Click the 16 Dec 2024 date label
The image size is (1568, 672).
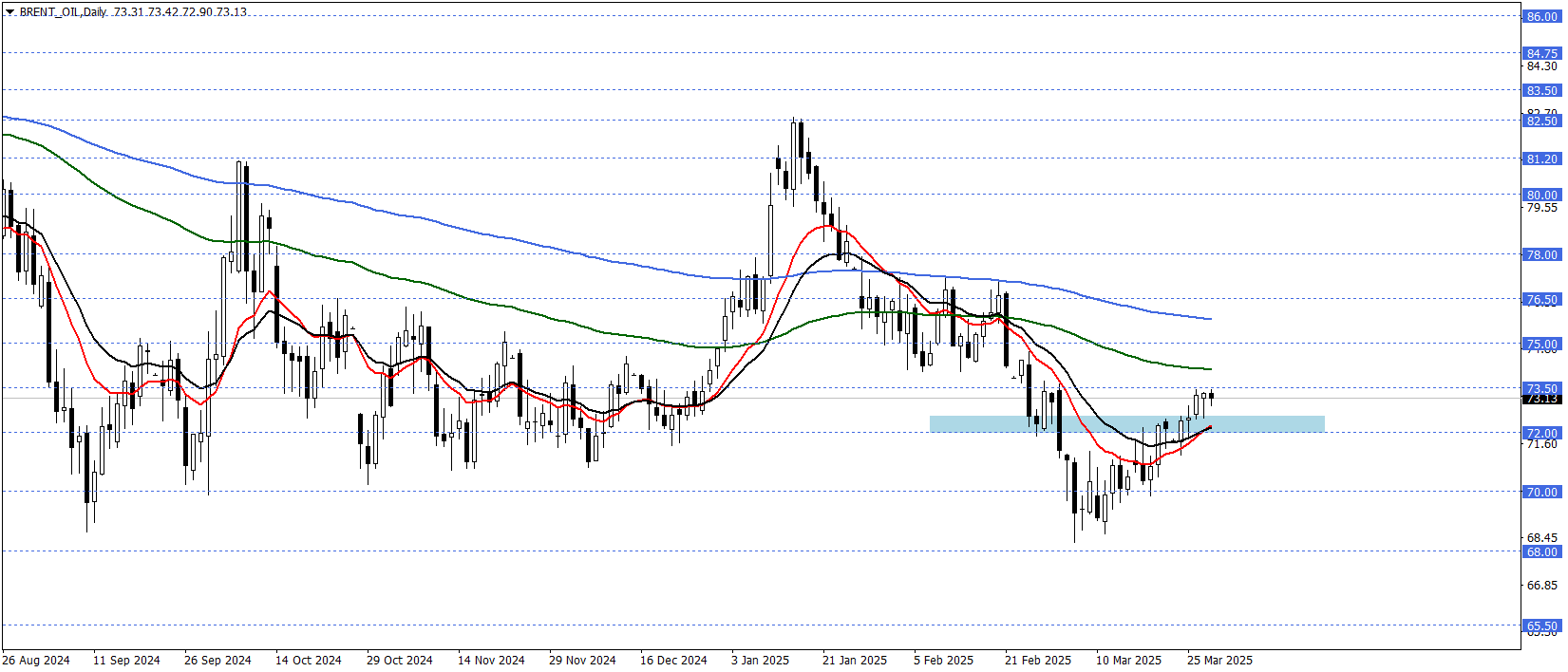click(673, 661)
